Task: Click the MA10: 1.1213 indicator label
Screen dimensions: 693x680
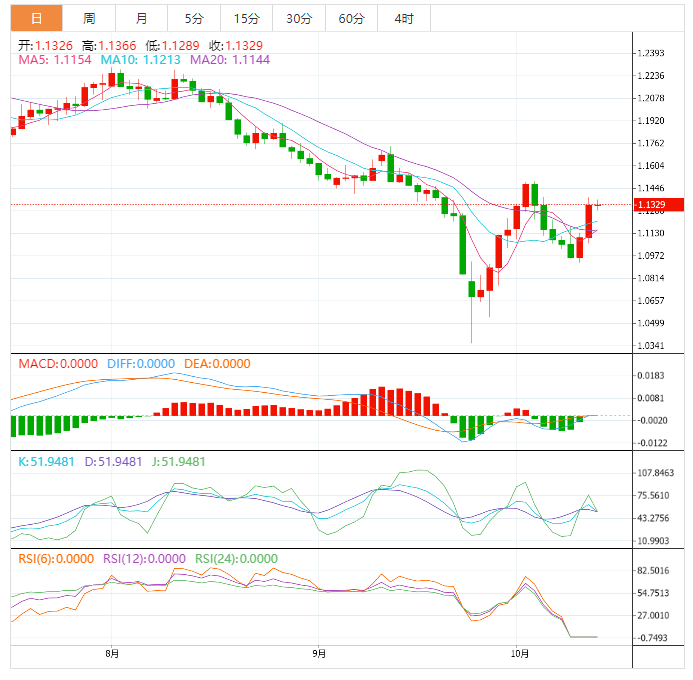Action: point(141,60)
